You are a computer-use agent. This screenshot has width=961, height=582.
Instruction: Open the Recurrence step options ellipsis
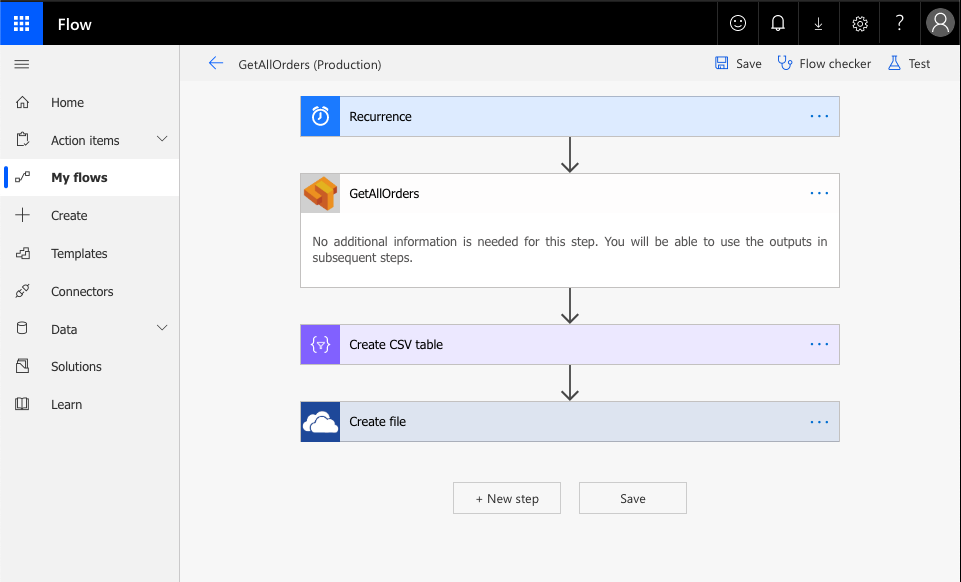click(x=819, y=116)
